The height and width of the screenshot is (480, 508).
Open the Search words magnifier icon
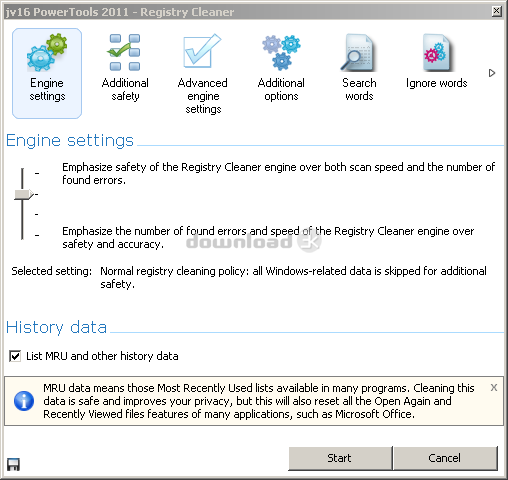pyautogui.click(x=358, y=53)
